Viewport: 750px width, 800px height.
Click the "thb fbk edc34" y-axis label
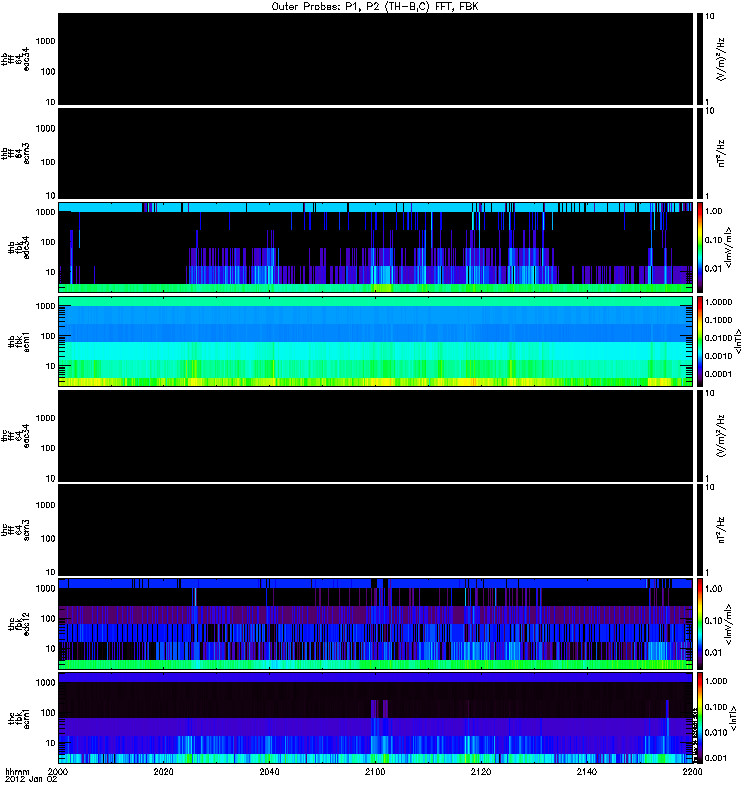coord(19,247)
